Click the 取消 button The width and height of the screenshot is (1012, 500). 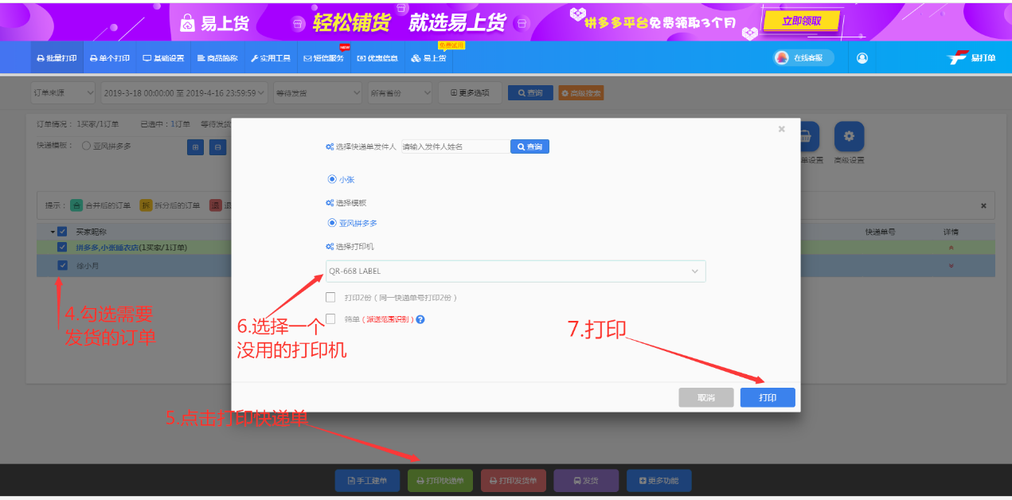coord(706,397)
